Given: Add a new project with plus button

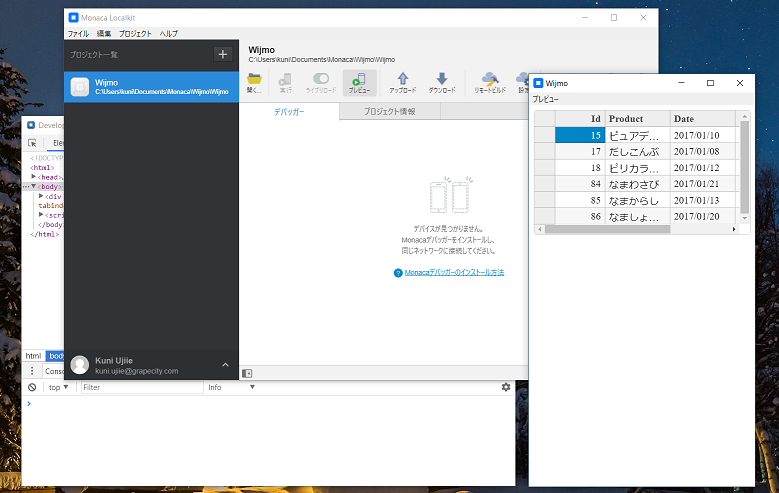Looking at the screenshot, I should [x=223, y=54].
